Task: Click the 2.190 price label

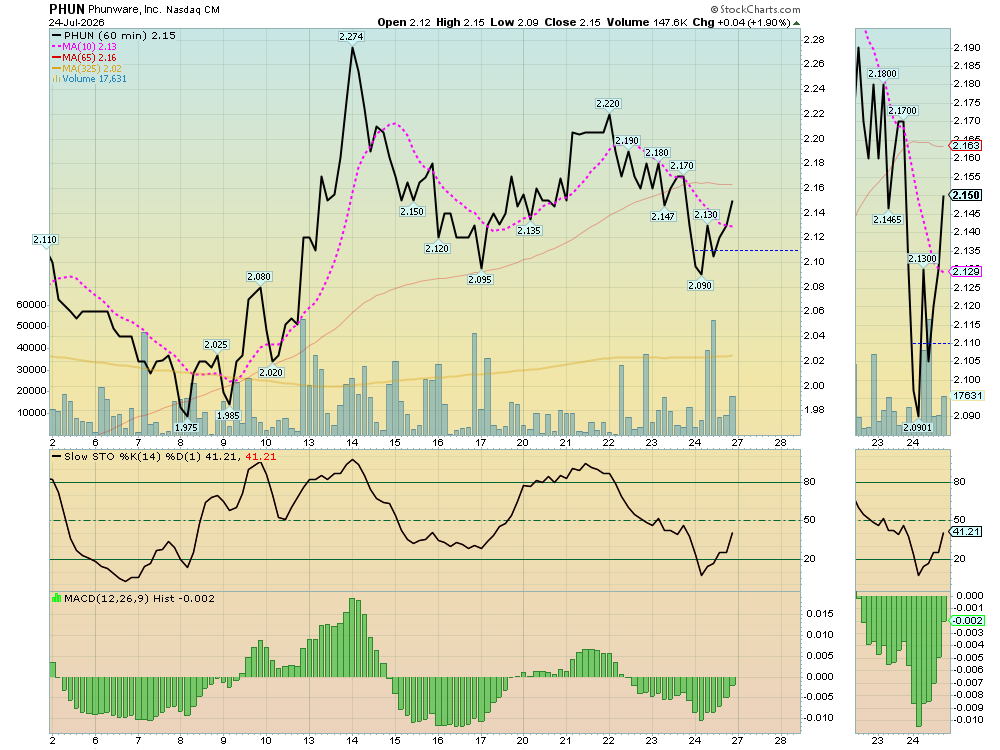Action: coord(627,140)
